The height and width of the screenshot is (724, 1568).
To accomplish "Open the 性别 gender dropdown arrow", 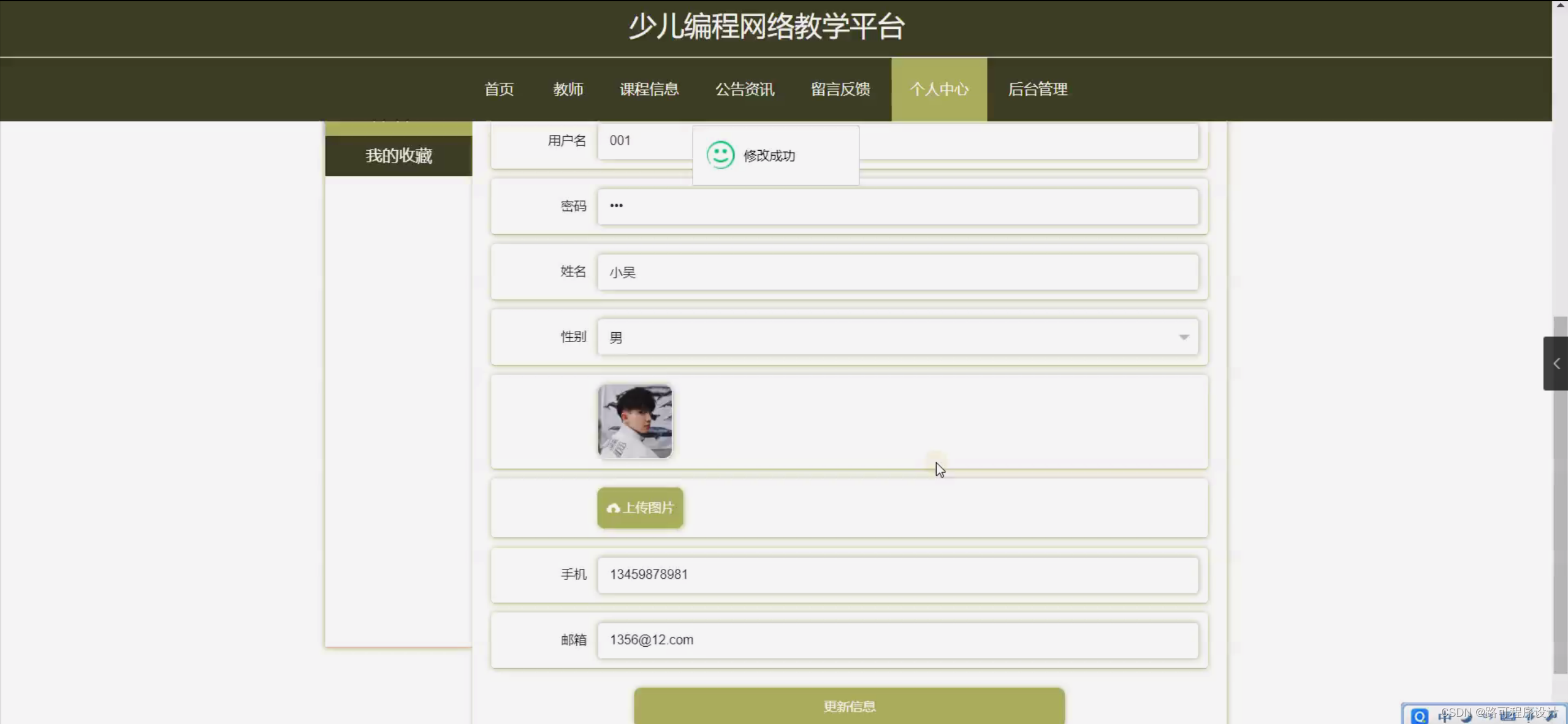I will coord(1183,337).
